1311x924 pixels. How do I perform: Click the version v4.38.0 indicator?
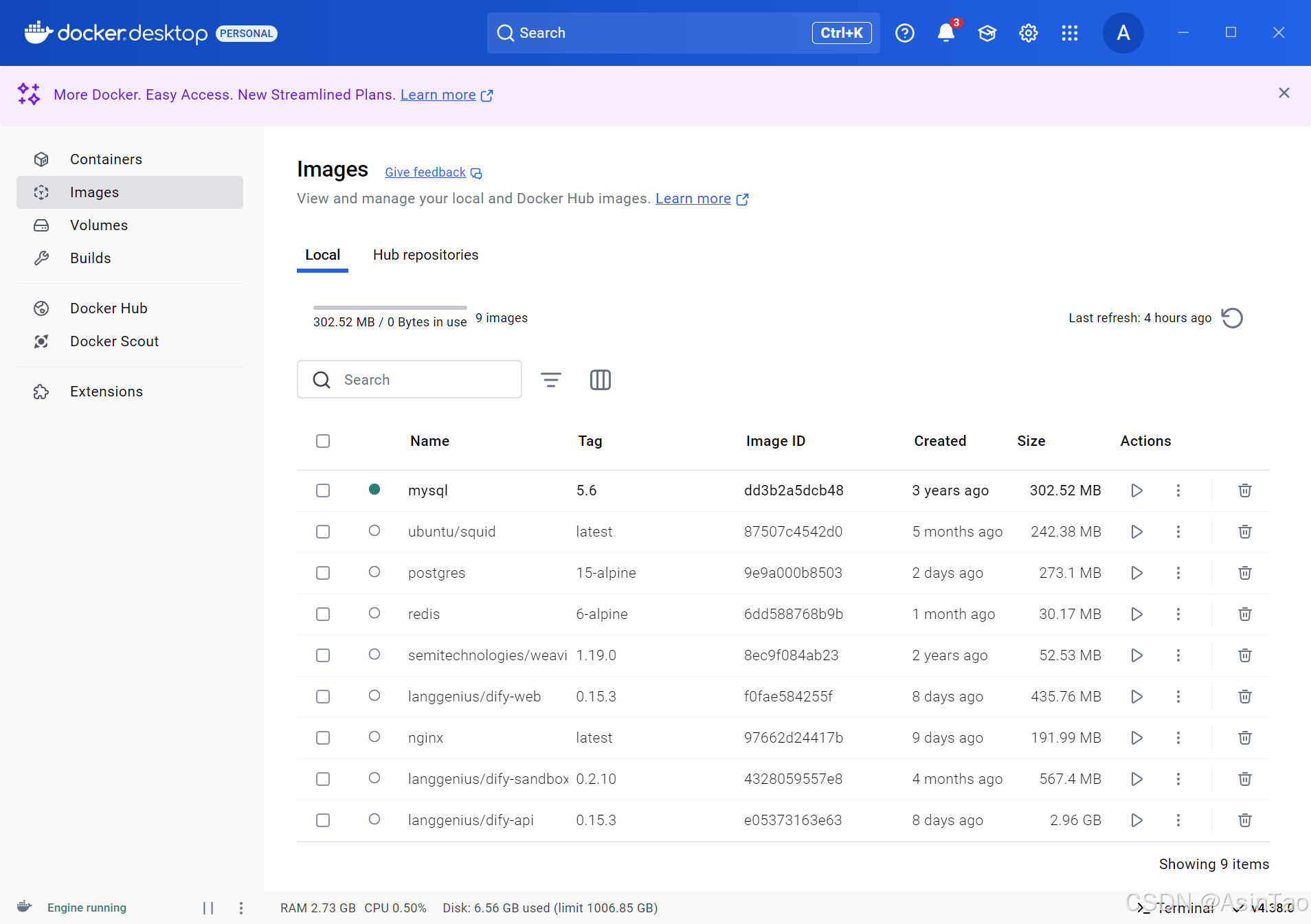point(1264,908)
